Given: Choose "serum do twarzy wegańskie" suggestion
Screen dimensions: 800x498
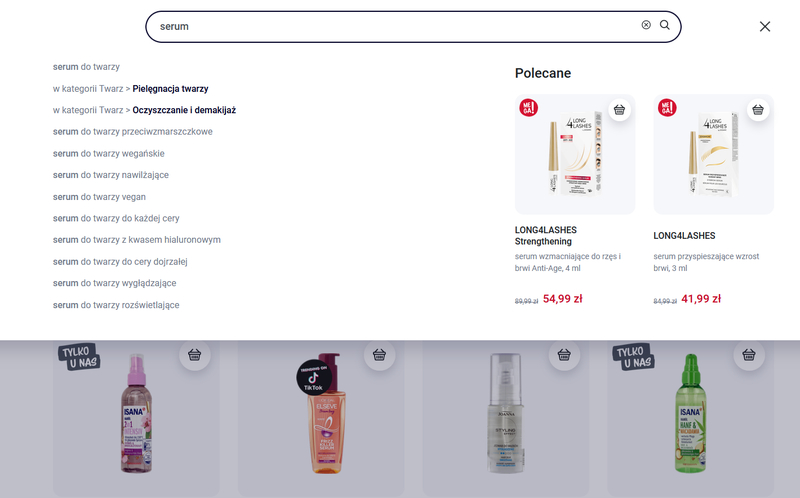Looking at the screenshot, I should coord(109,154).
